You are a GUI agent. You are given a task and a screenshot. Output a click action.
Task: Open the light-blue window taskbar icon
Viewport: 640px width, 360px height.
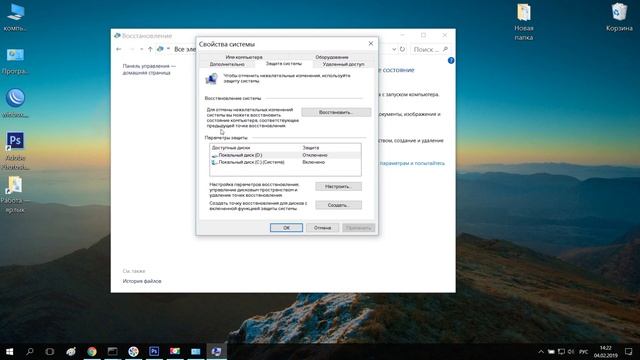coord(196,351)
